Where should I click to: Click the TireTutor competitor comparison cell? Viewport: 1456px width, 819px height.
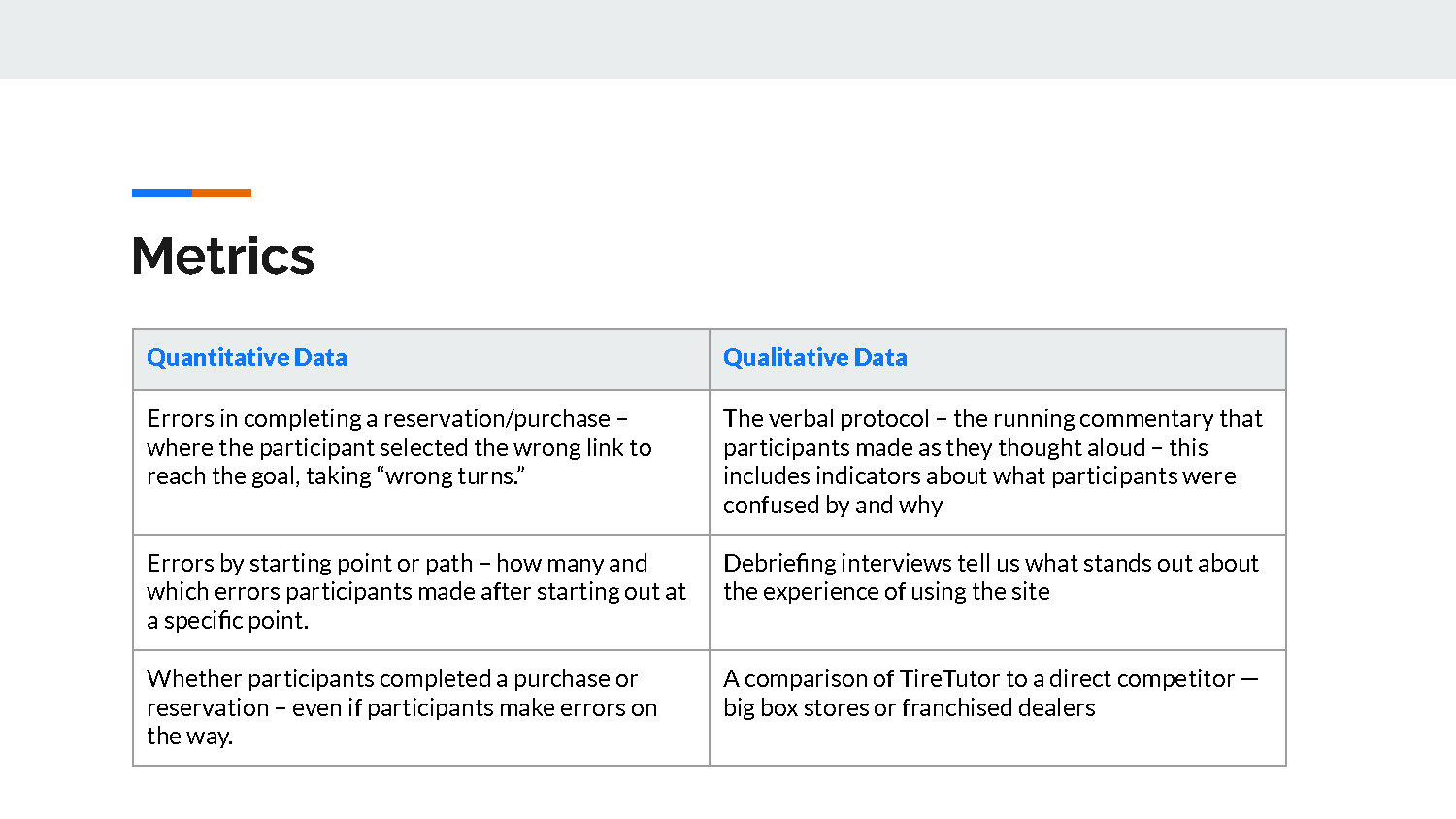(998, 707)
